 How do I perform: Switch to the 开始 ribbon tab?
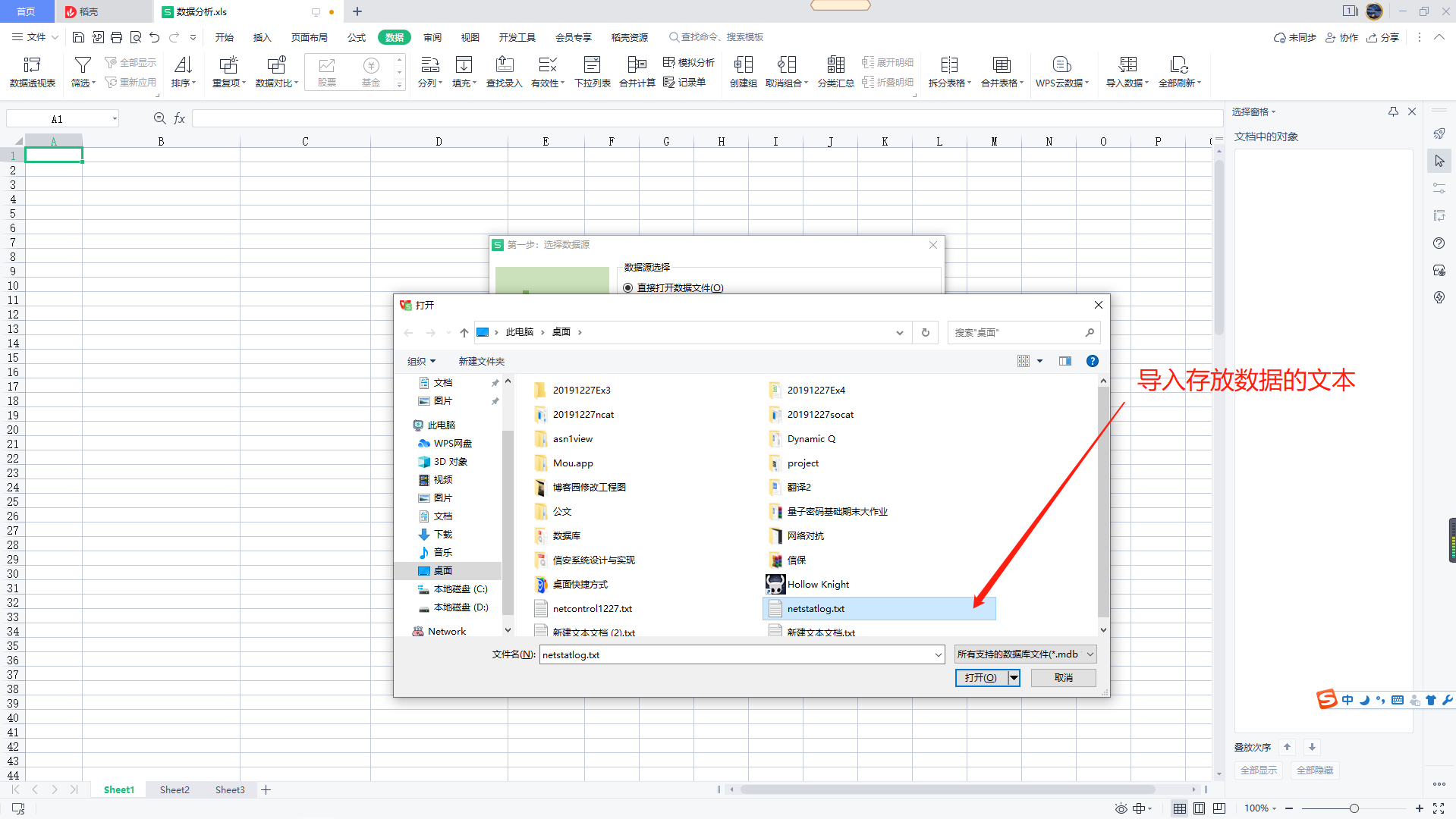pos(224,37)
